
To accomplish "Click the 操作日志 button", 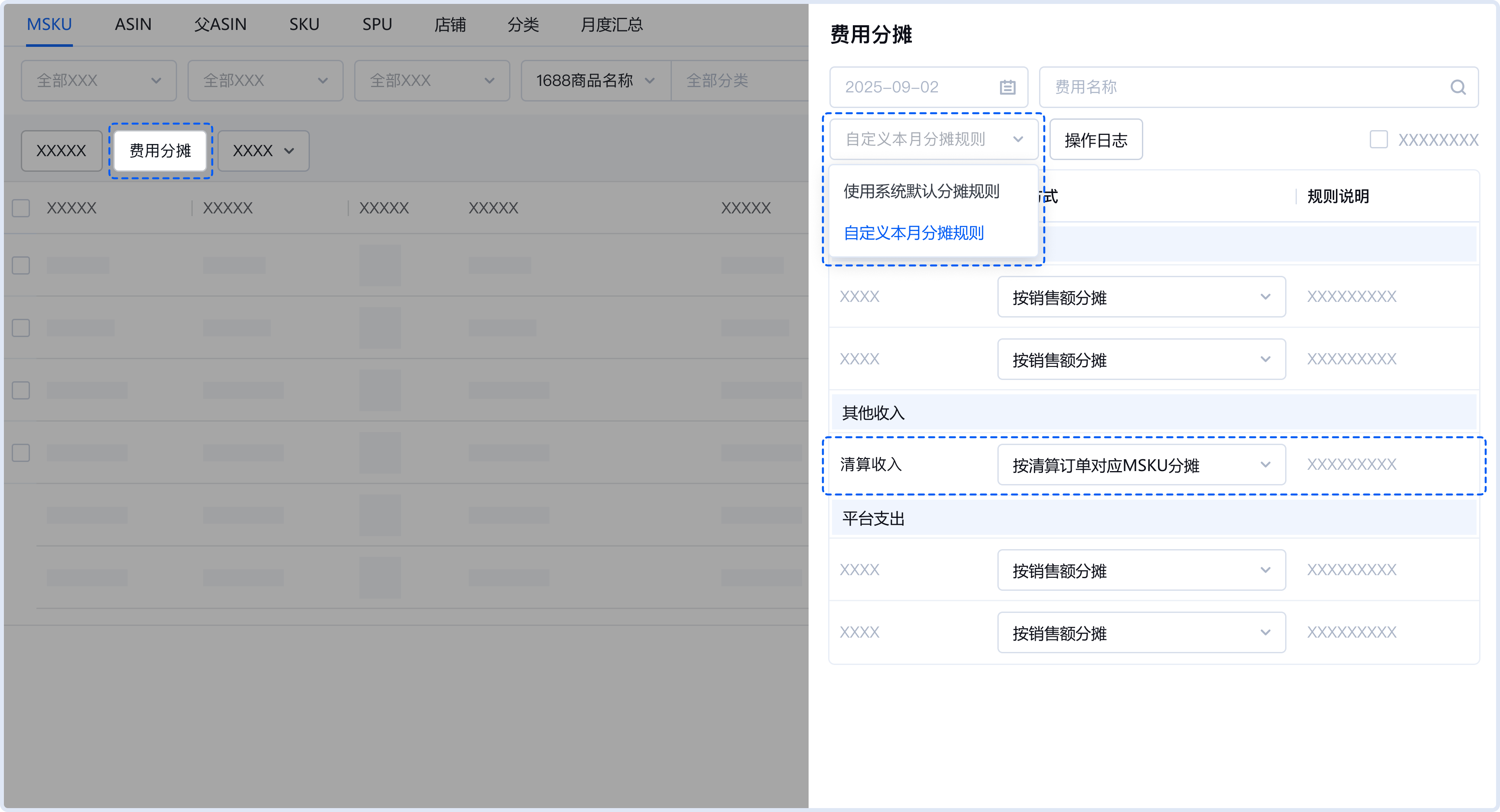I will [x=1095, y=140].
